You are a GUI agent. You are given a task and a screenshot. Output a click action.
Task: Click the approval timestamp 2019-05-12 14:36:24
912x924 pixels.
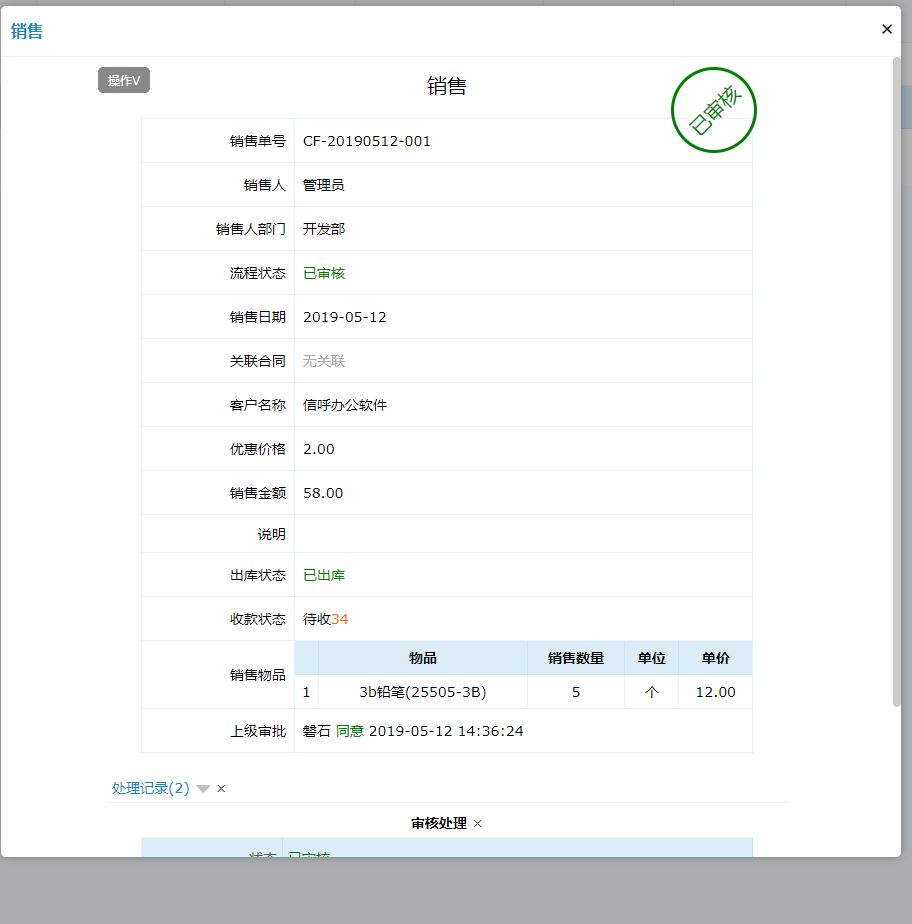446,731
